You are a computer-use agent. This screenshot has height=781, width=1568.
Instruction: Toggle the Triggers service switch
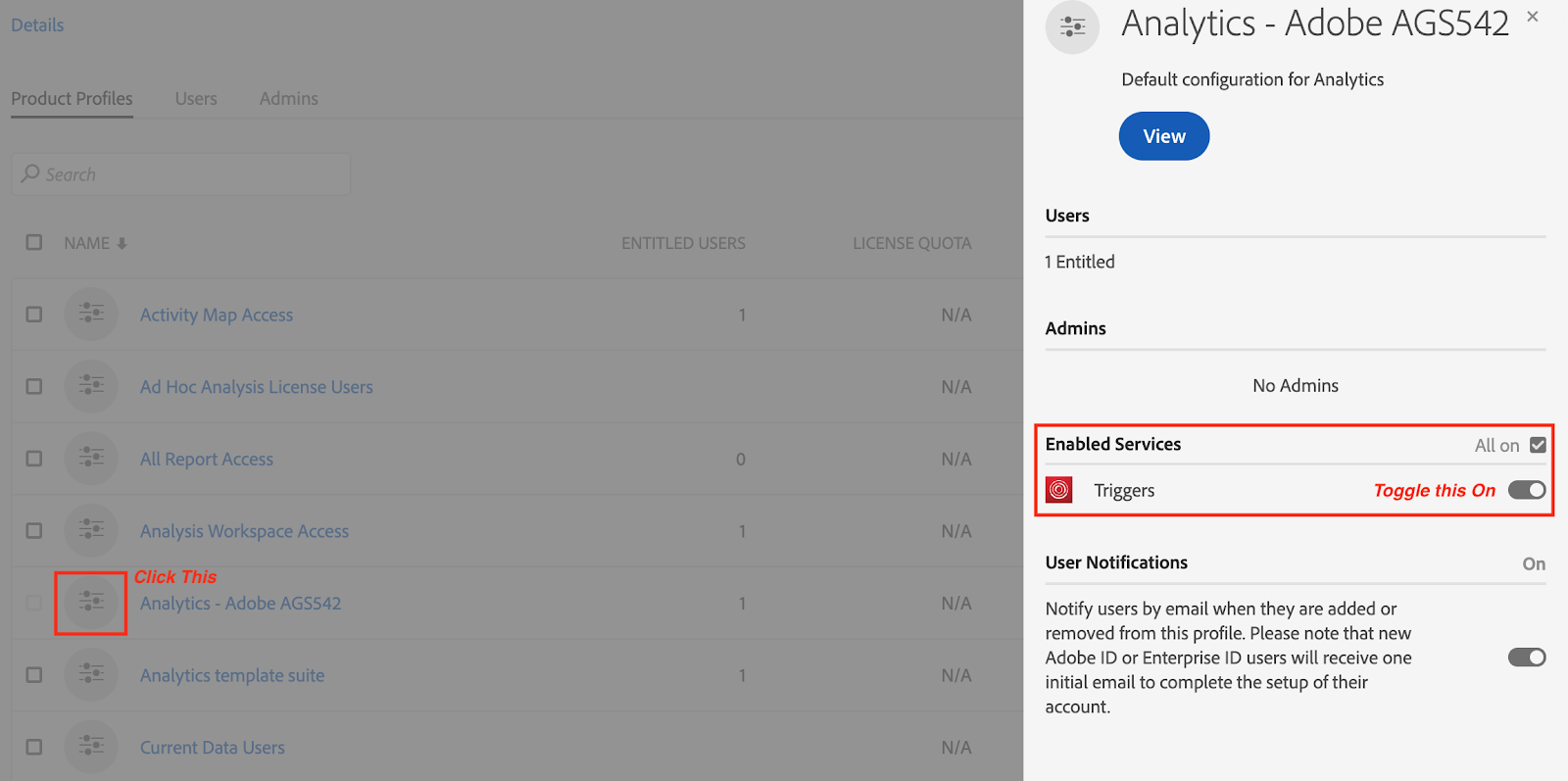tap(1527, 490)
